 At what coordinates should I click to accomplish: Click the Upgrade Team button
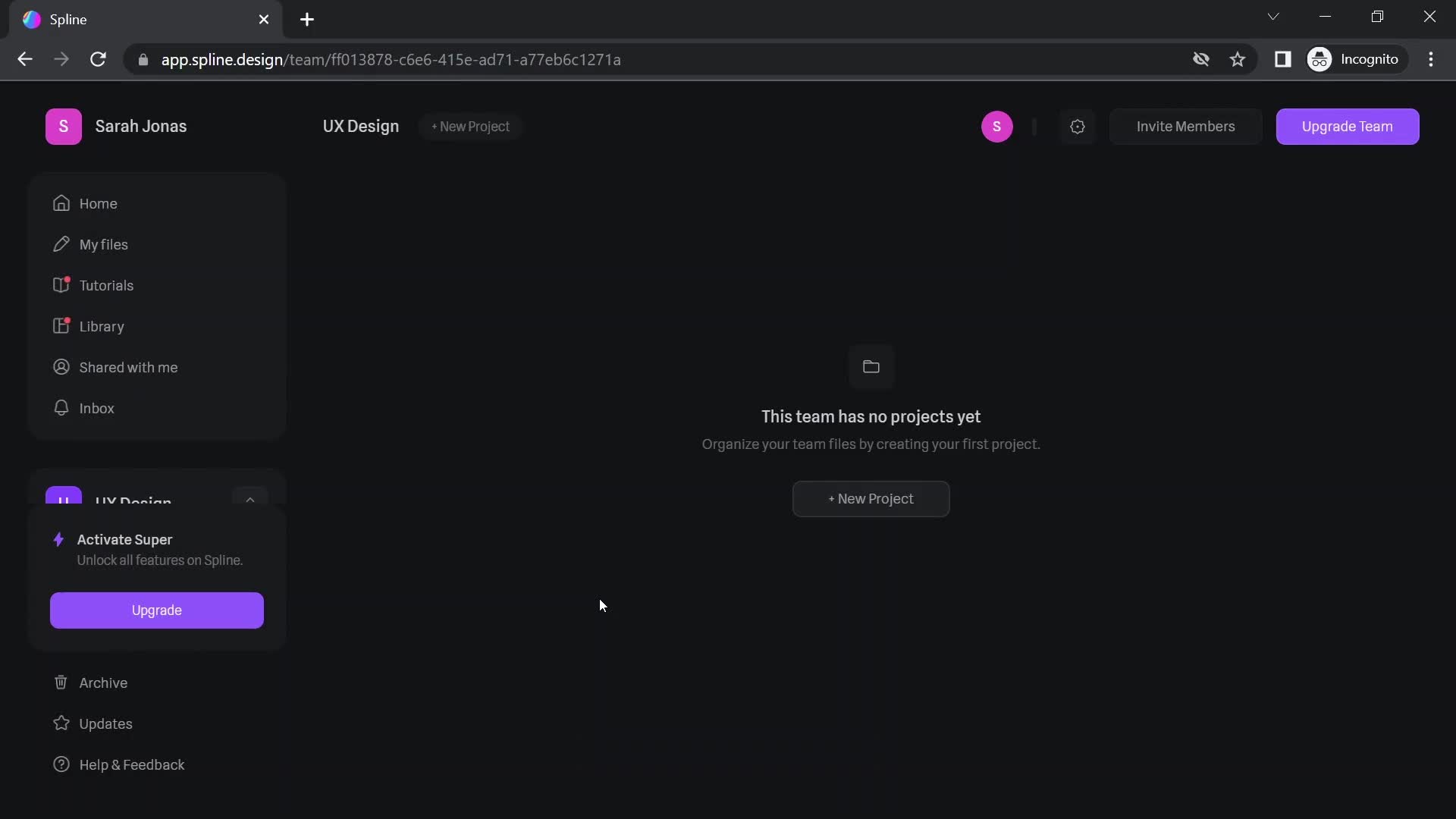point(1347,126)
